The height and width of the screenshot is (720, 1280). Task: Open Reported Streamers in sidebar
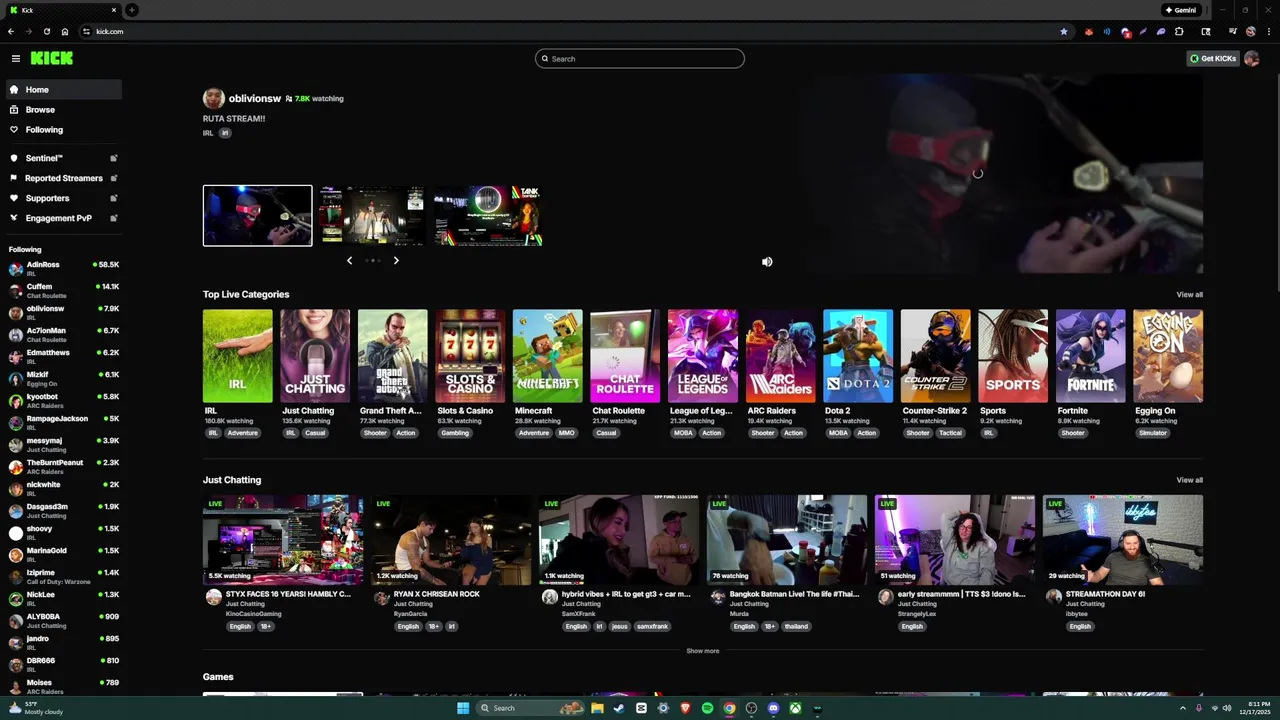[62, 178]
